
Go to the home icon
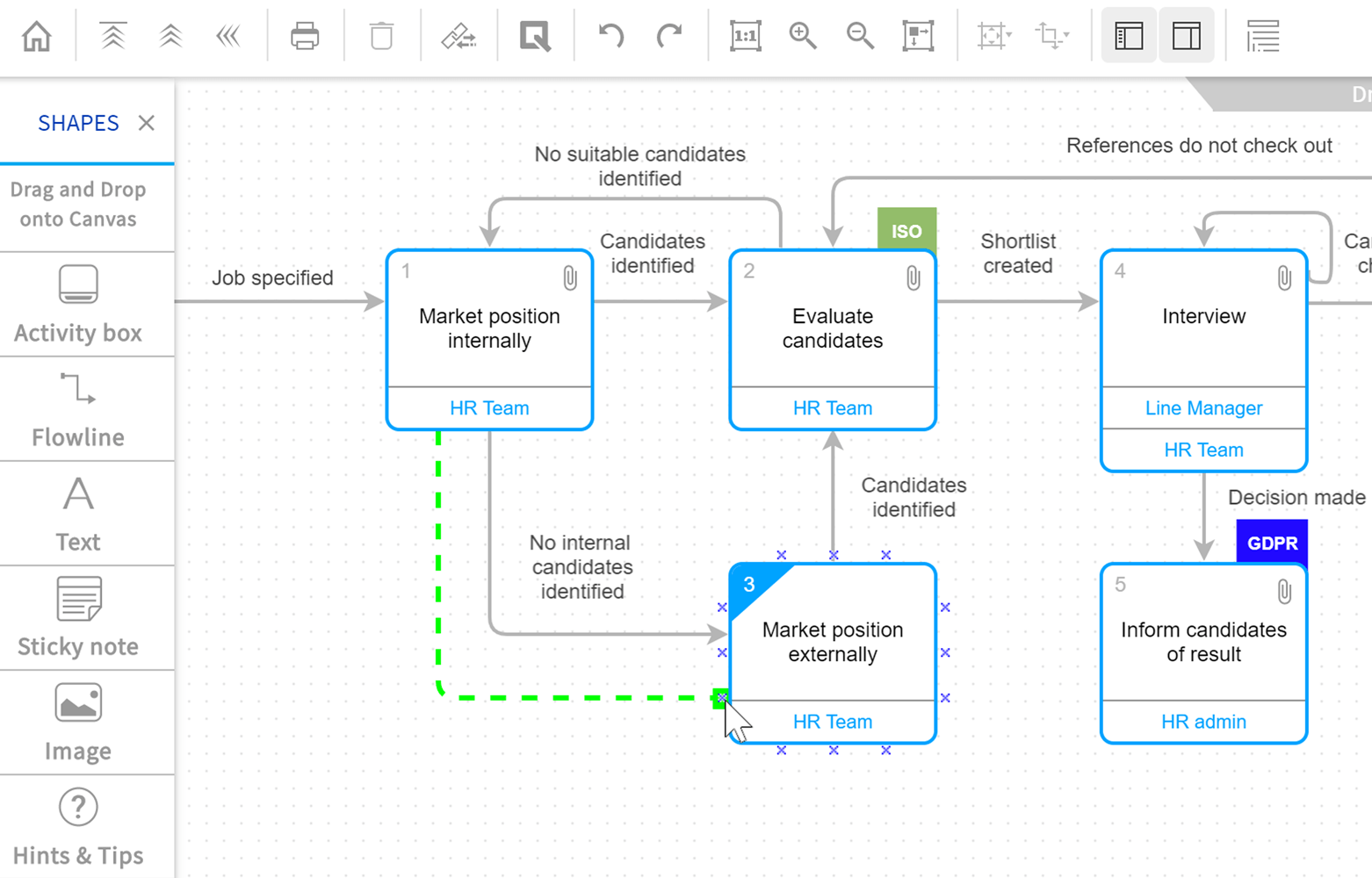(37, 37)
